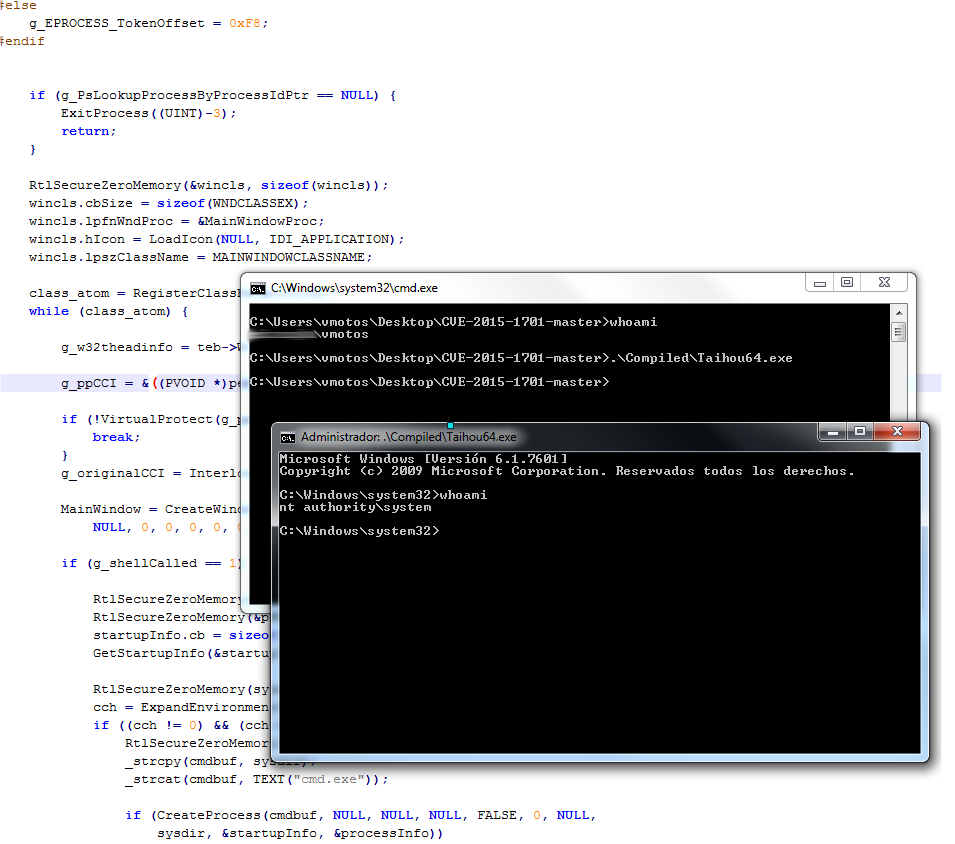Click the cmd.exe window scrollbar thumb
Viewport: 955px width, 844px height.
tap(898, 332)
